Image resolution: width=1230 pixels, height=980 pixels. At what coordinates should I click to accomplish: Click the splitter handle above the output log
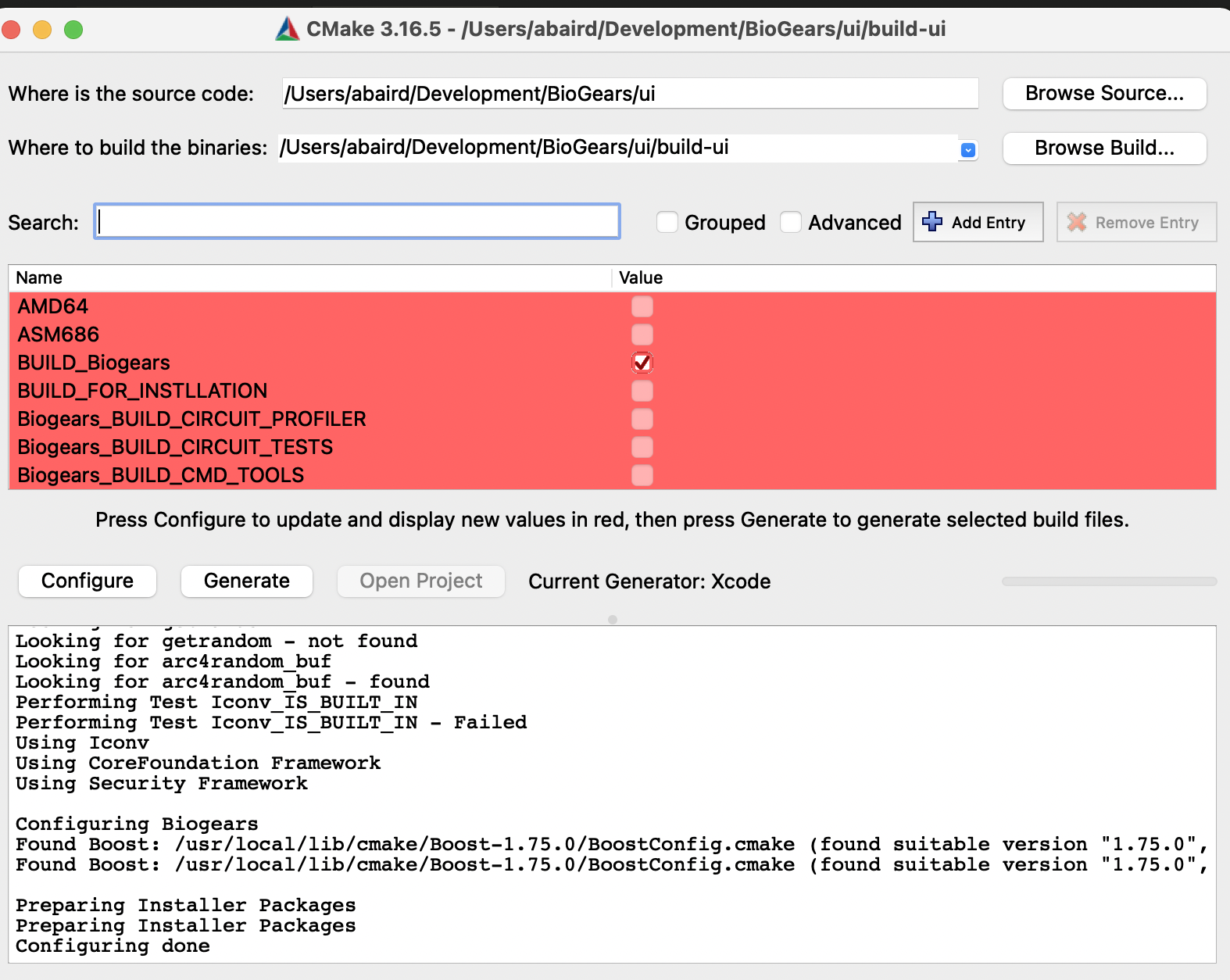[x=613, y=620]
